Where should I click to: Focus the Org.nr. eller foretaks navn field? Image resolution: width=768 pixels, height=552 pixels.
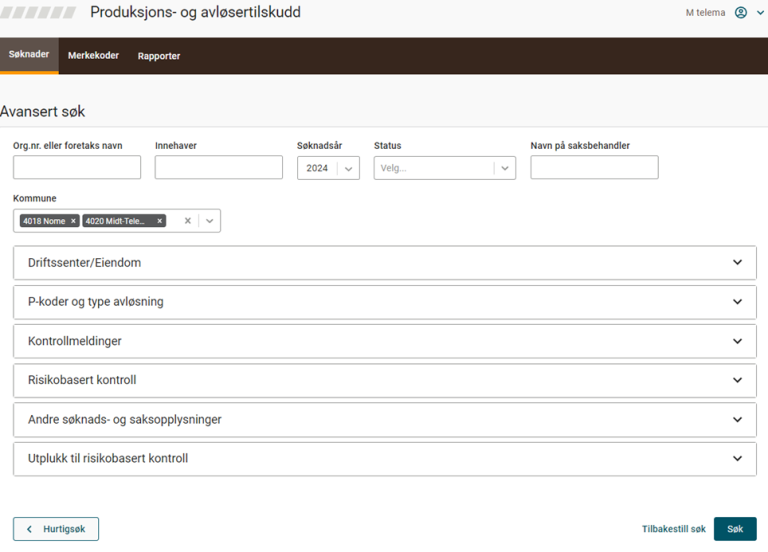[x=77, y=168]
